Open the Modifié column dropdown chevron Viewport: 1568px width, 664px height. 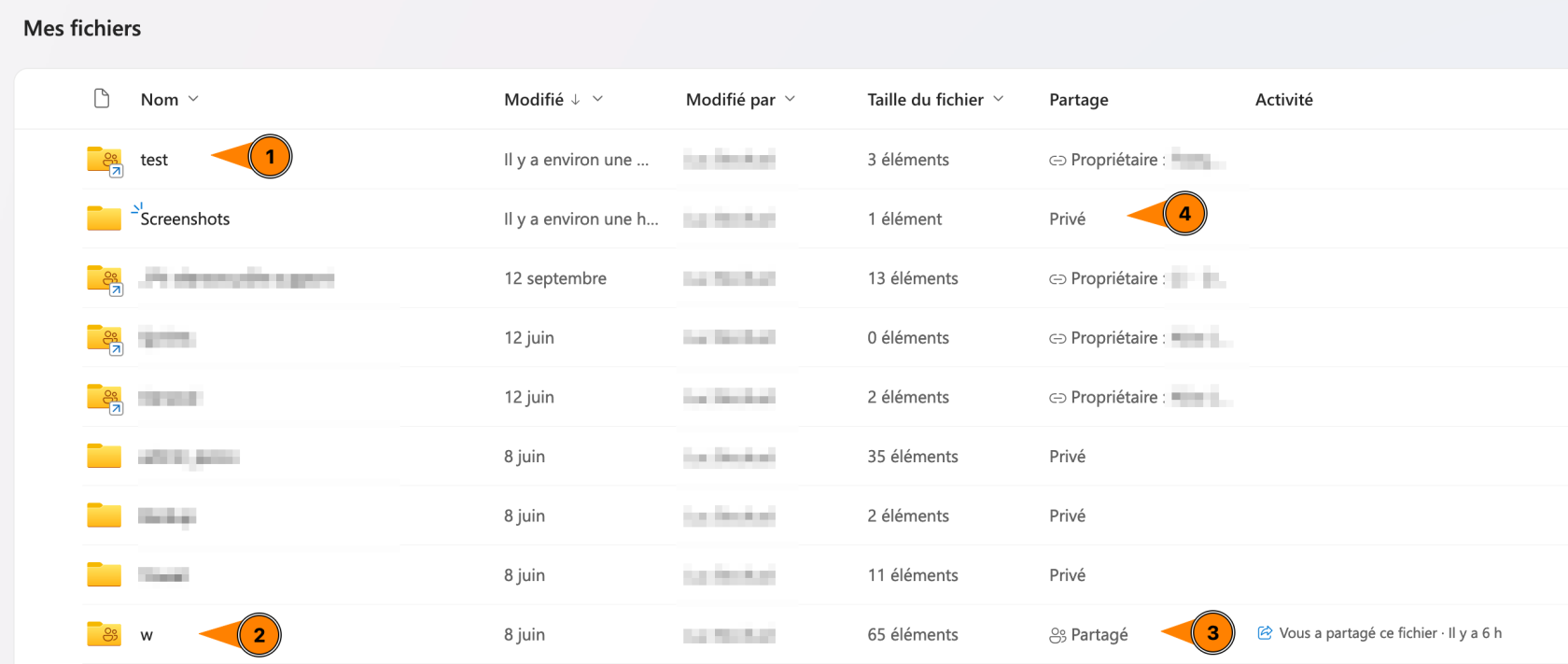(597, 99)
